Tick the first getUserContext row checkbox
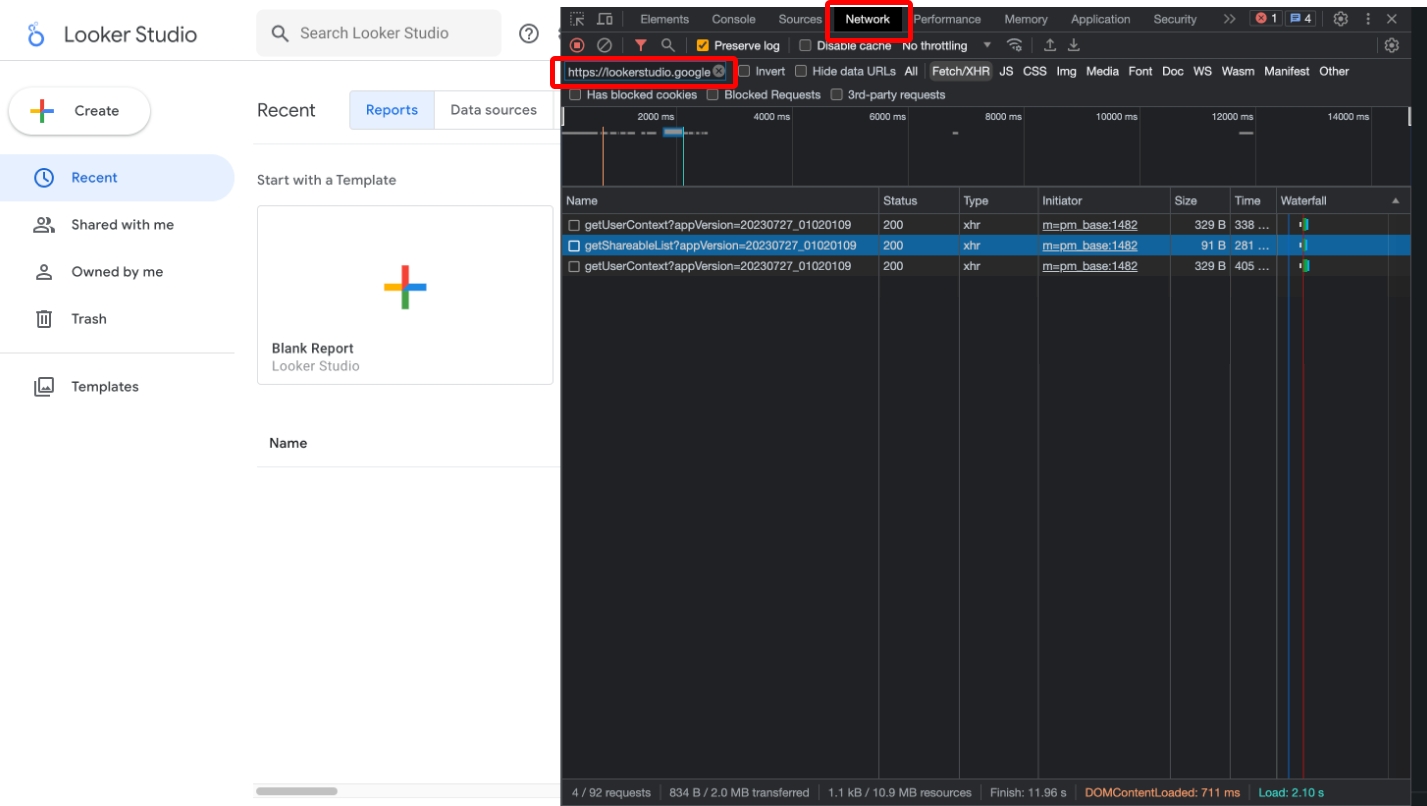The width and height of the screenshot is (1427, 806). pos(574,225)
